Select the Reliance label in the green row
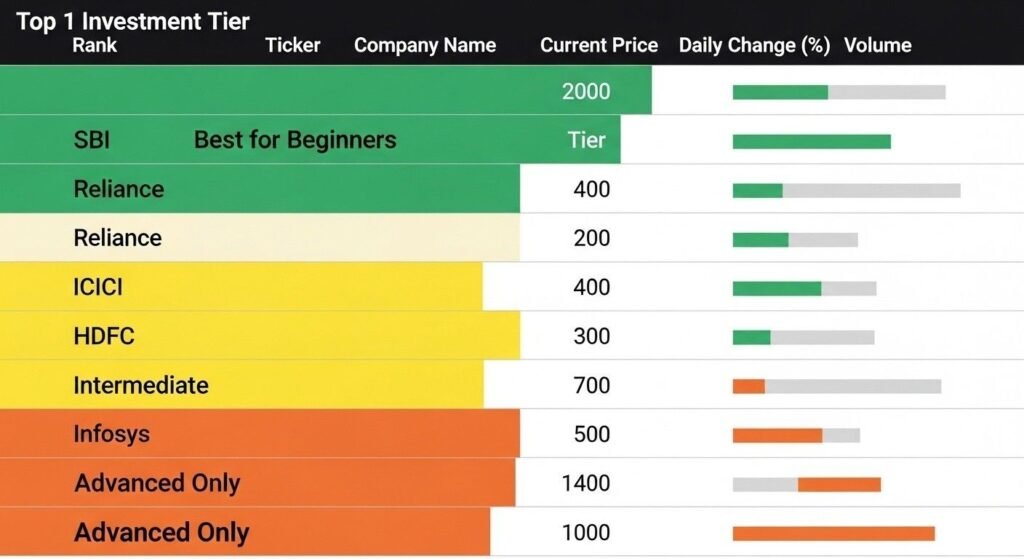The height and width of the screenshot is (559, 1024). 119,189
